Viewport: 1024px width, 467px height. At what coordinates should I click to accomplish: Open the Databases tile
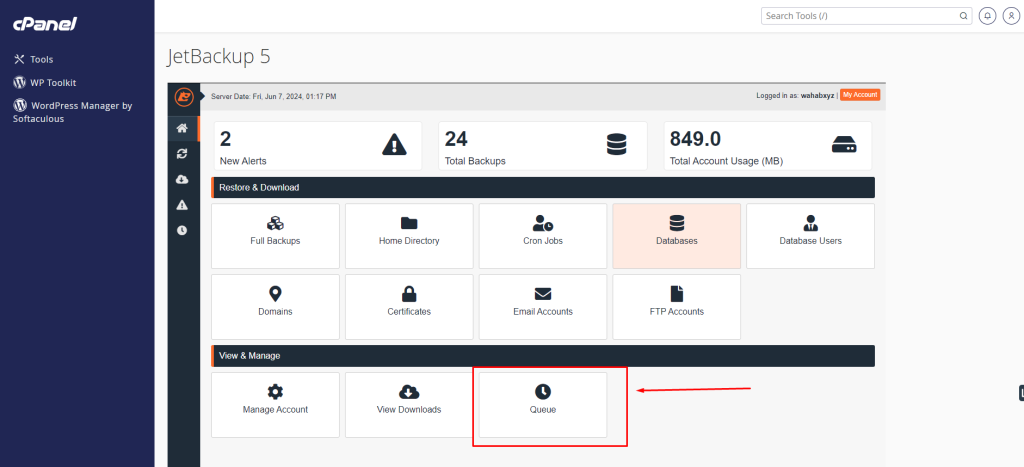click(x=676, y=235)
